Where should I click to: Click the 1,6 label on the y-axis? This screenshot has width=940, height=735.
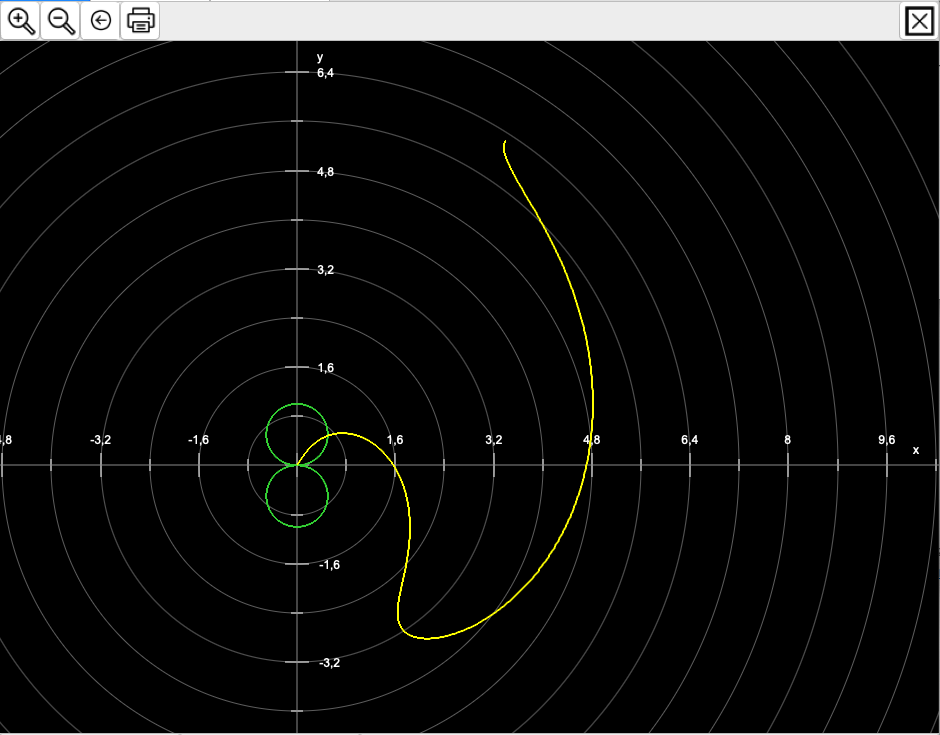click(x=326, y=368)
